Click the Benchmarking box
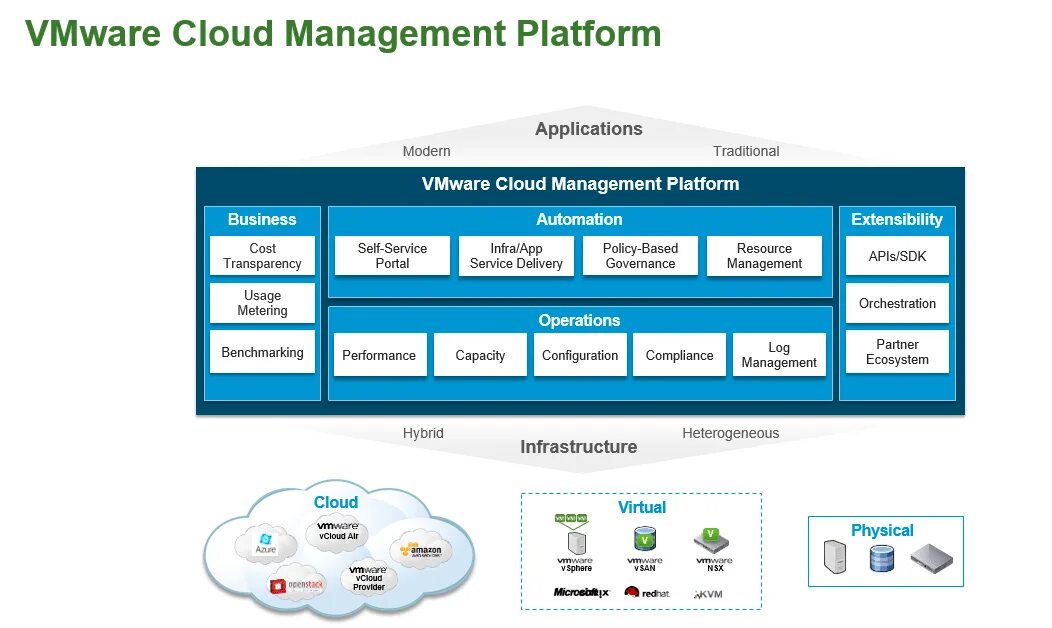1052x628 pixels. (x=262, y=352)
